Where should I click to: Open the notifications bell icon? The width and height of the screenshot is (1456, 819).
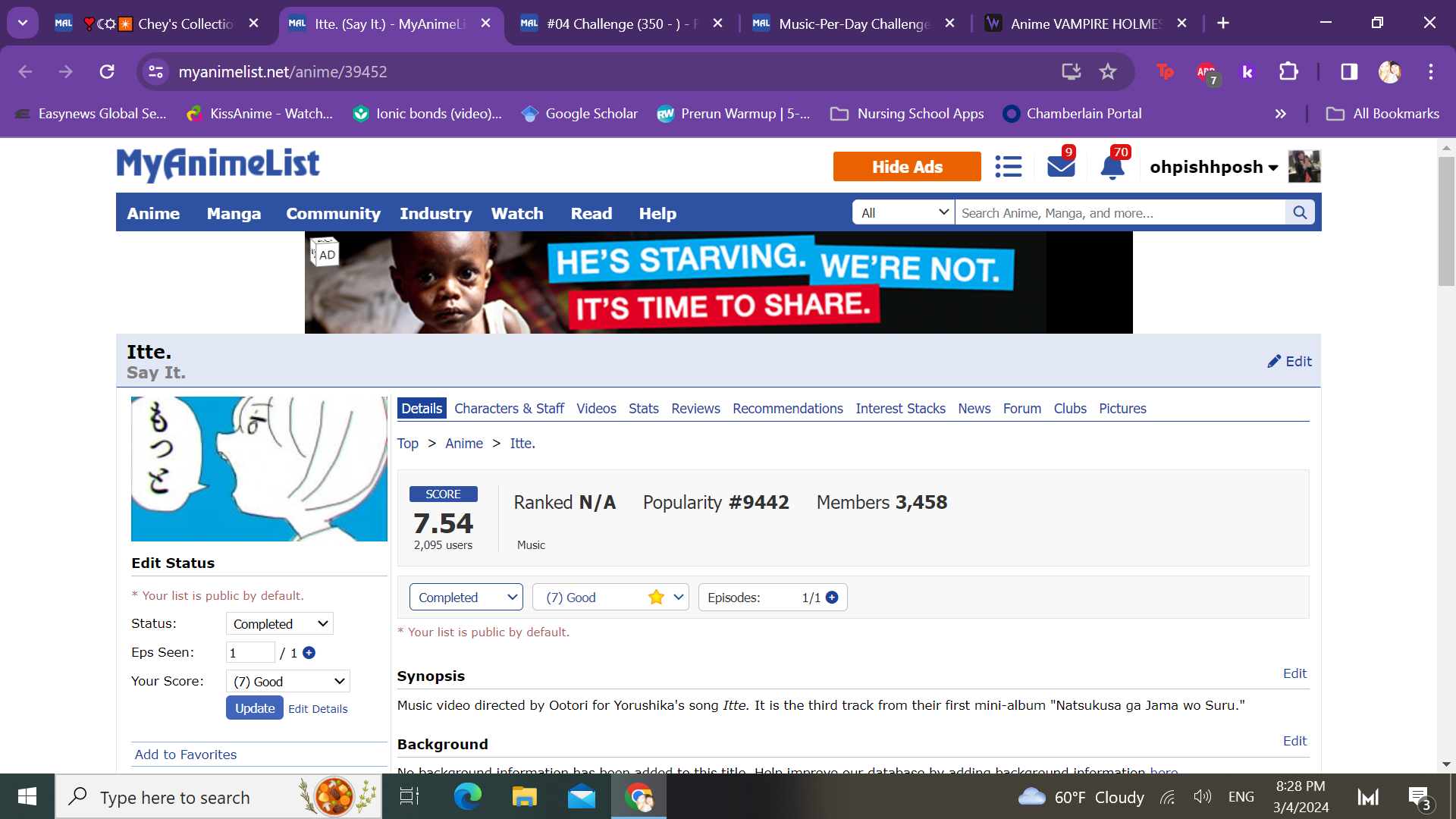tap(1112, 166)
